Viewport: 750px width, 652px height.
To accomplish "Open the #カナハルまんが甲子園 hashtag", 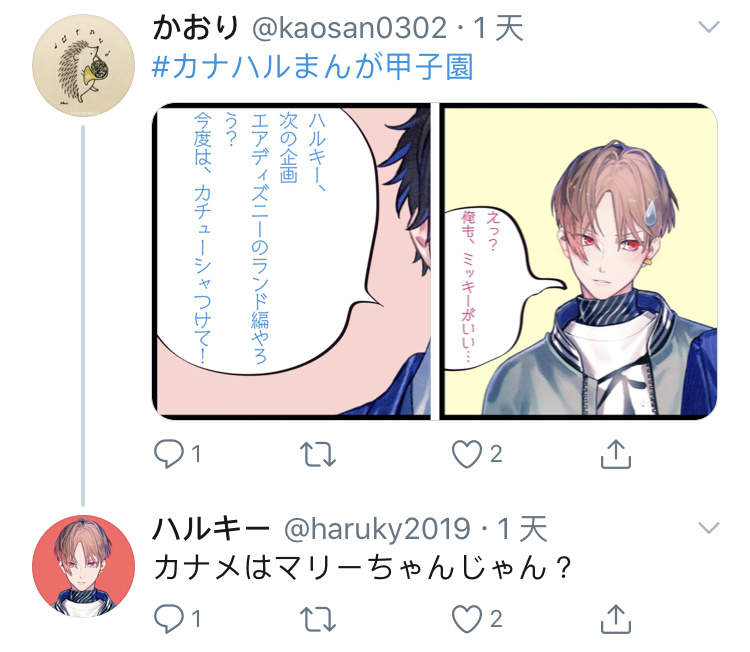I will point(313,66).
